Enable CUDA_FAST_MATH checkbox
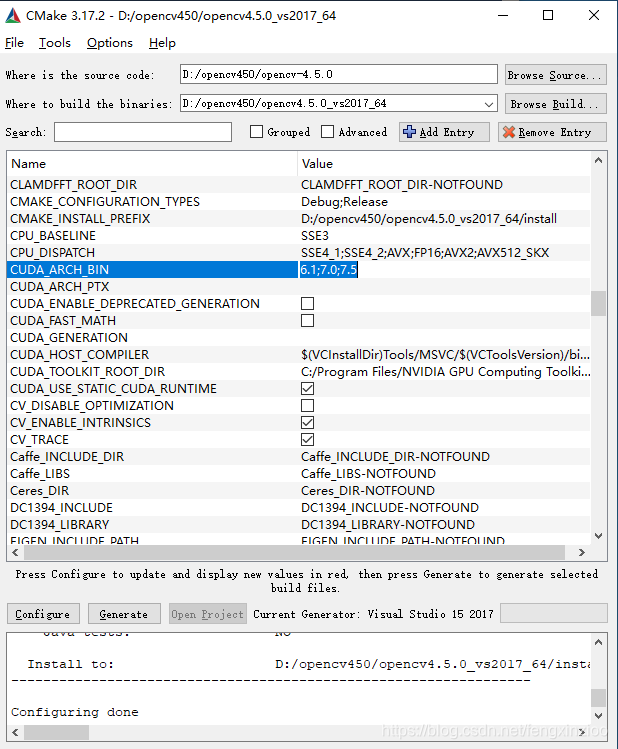 click(x=308, y=321)
